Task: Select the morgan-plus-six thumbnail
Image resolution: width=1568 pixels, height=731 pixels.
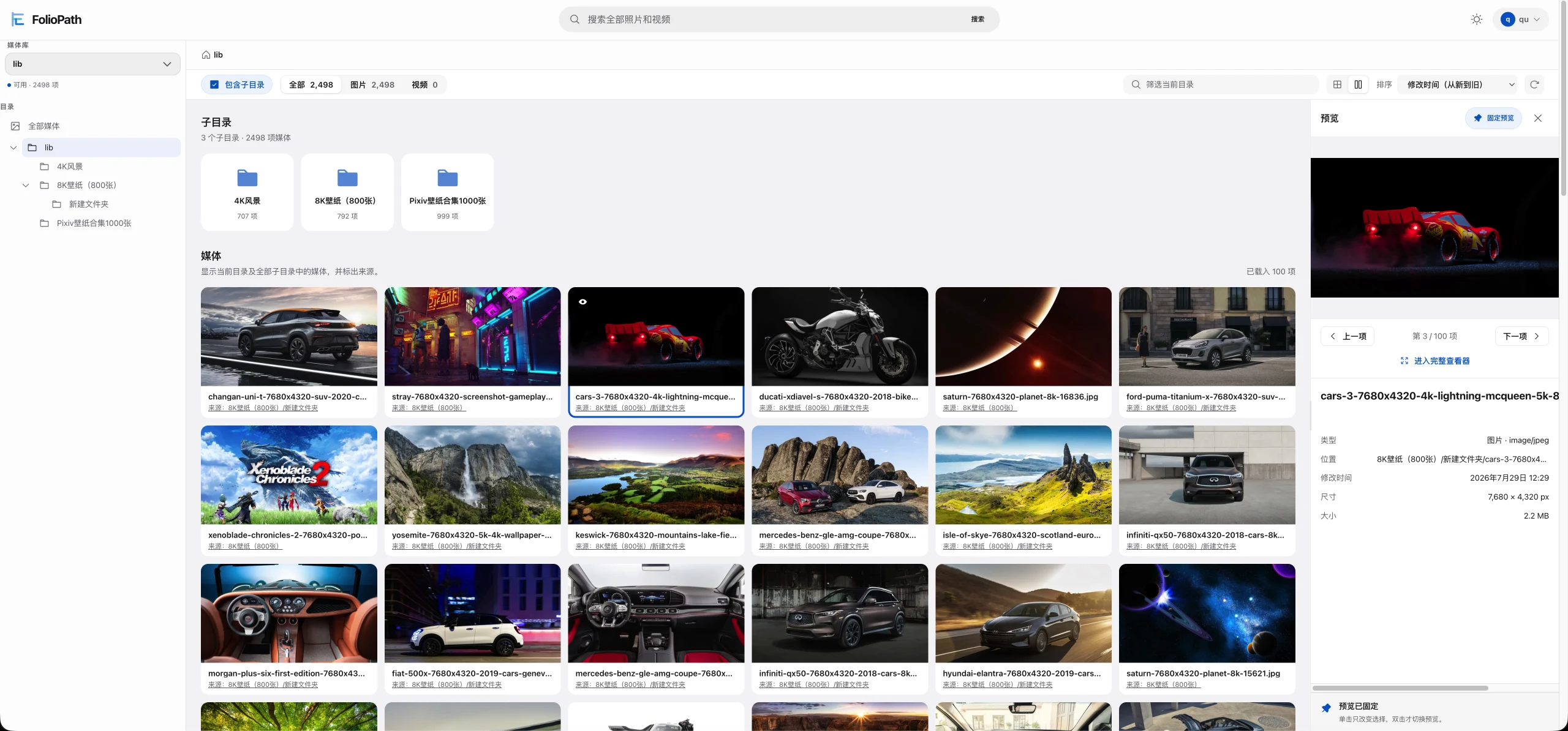Action: (x=289, y=613)
